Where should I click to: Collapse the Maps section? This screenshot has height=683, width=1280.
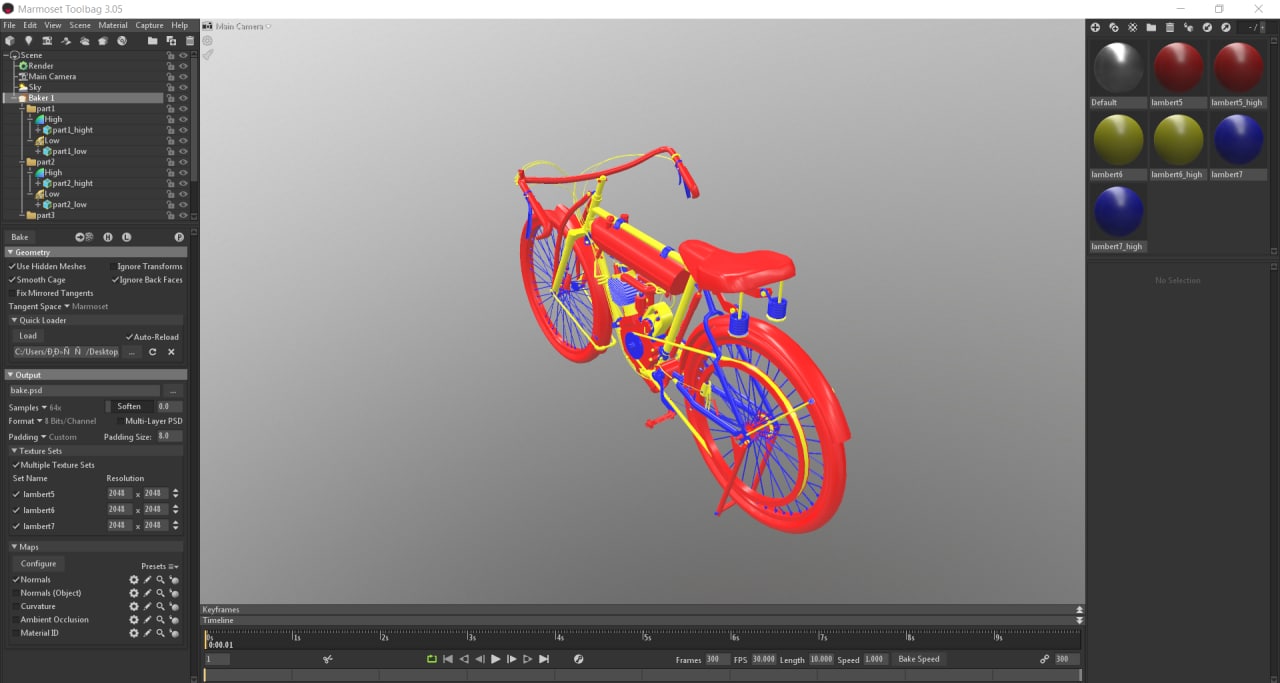coord(15,547)
